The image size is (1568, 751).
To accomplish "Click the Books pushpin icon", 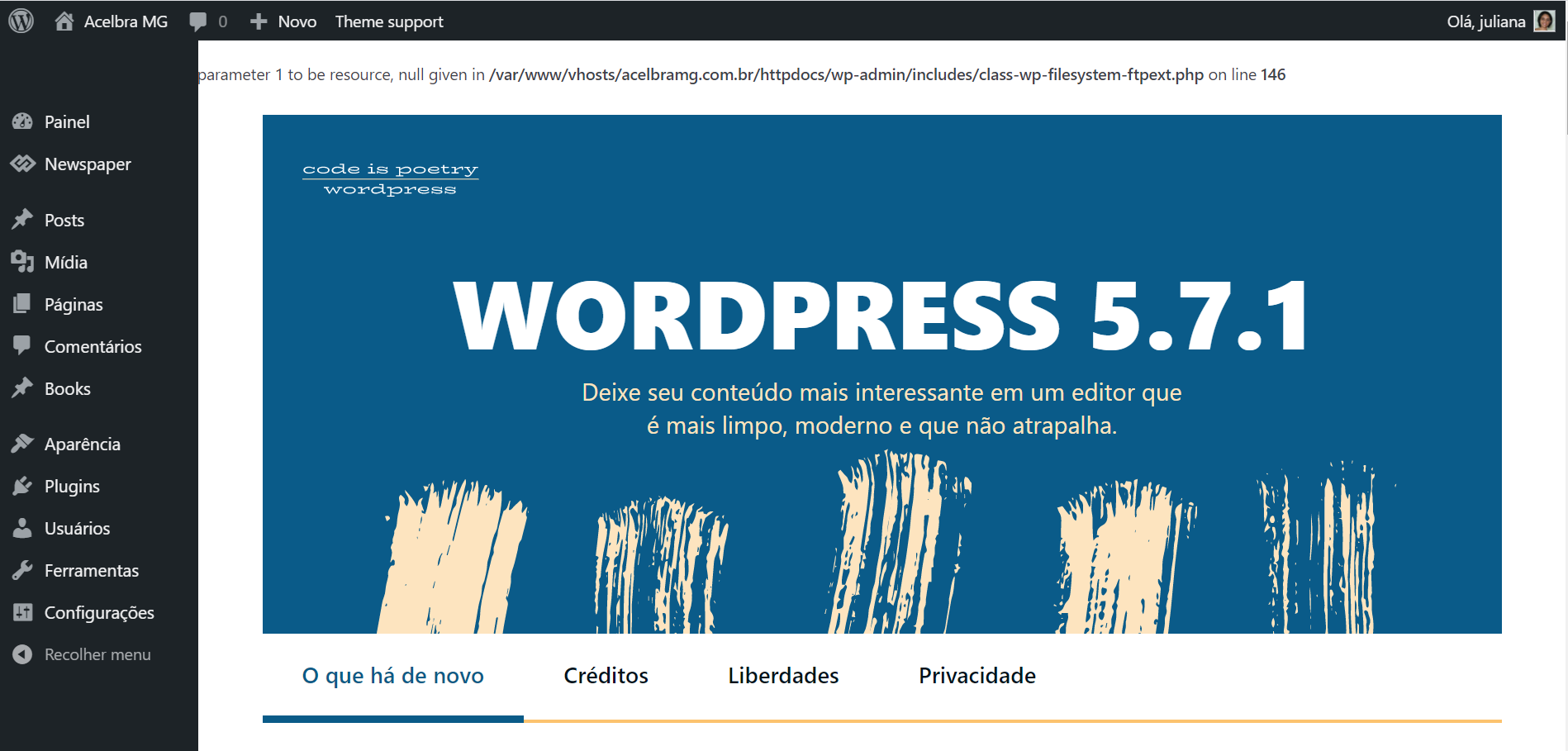I will 22,388.
